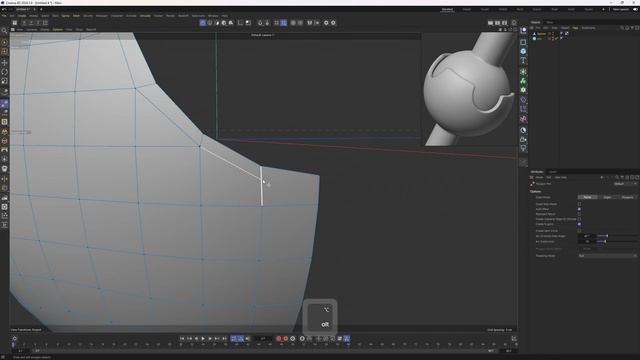Go to the end of the animation
640x360 pixels.
point(224,338)
